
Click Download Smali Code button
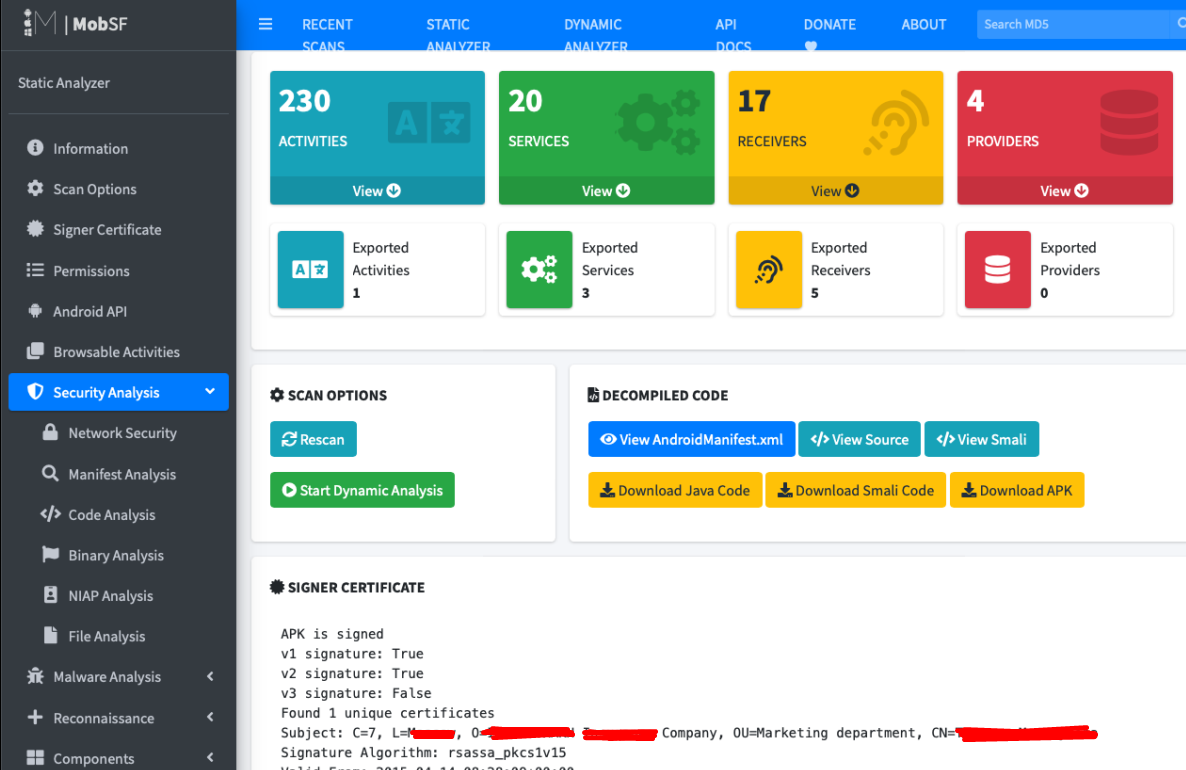tap(855, 490)
